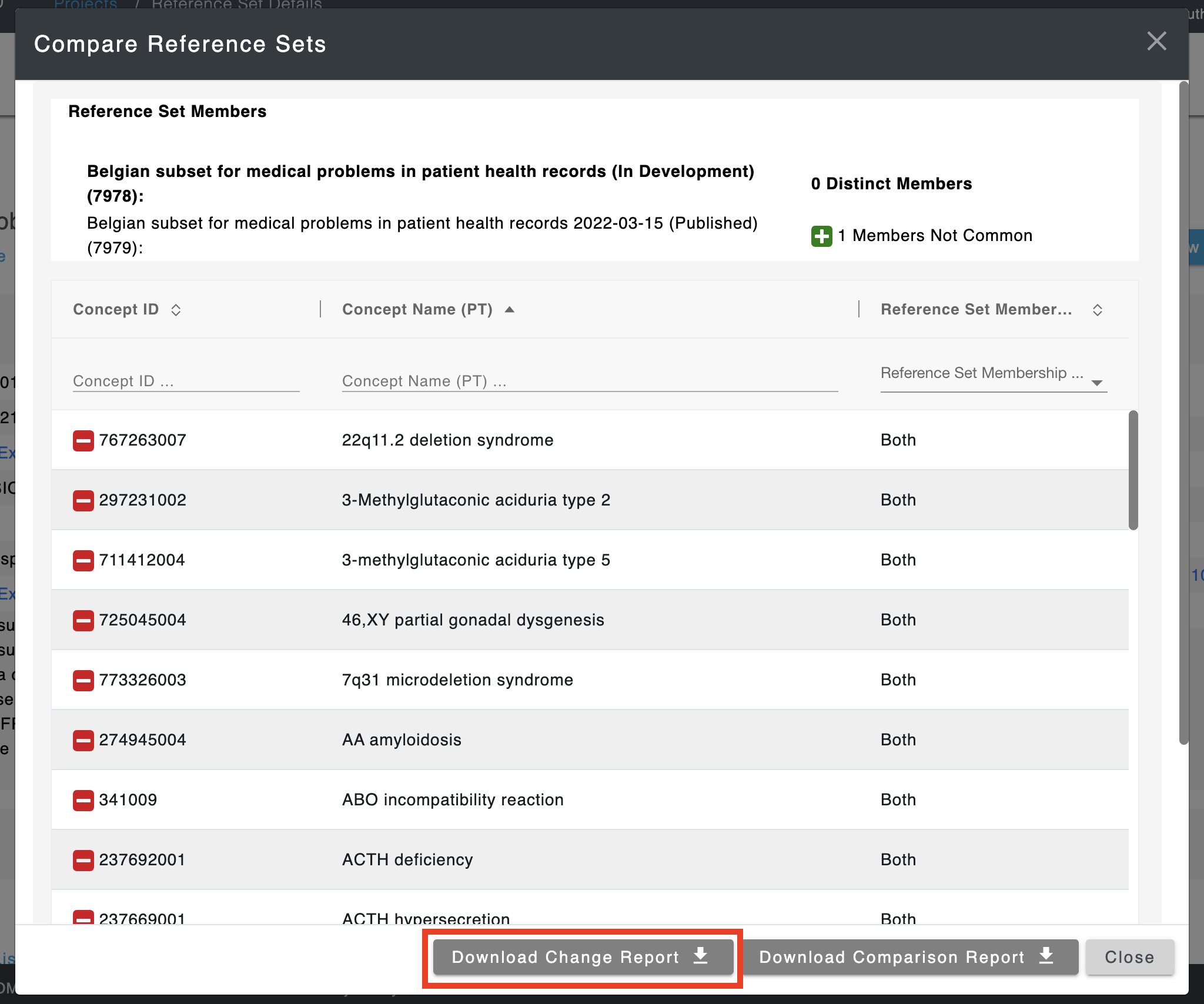Click concept ID 725045004

(x=142, y=620)
